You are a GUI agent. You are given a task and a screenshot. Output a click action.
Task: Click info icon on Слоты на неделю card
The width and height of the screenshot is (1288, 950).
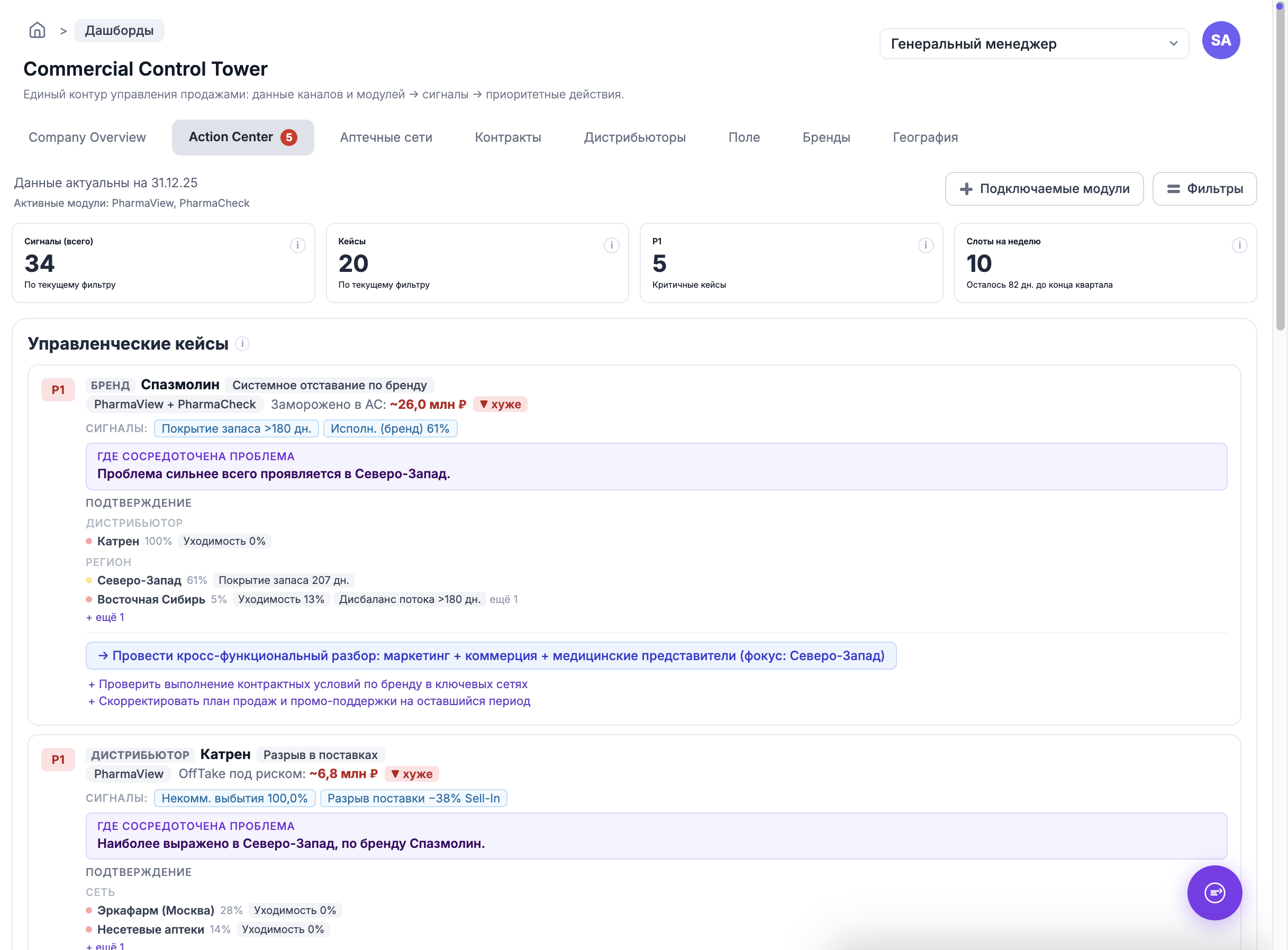(1239, 245)
